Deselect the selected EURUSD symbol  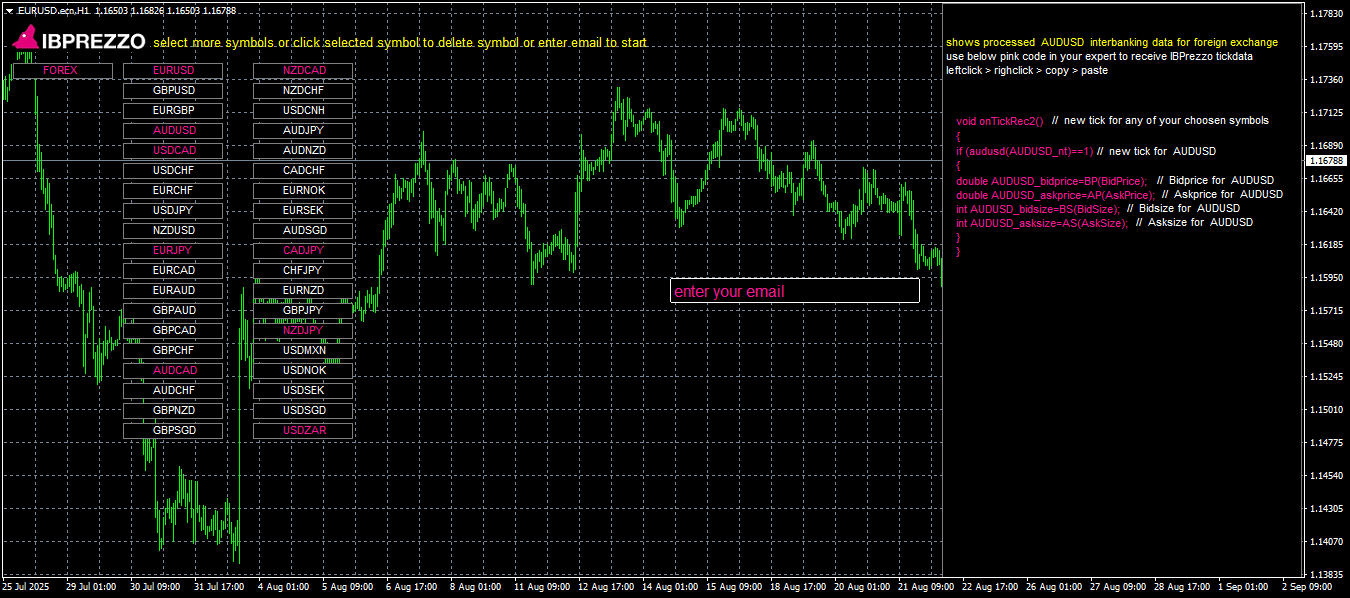(x=173, y=71)
